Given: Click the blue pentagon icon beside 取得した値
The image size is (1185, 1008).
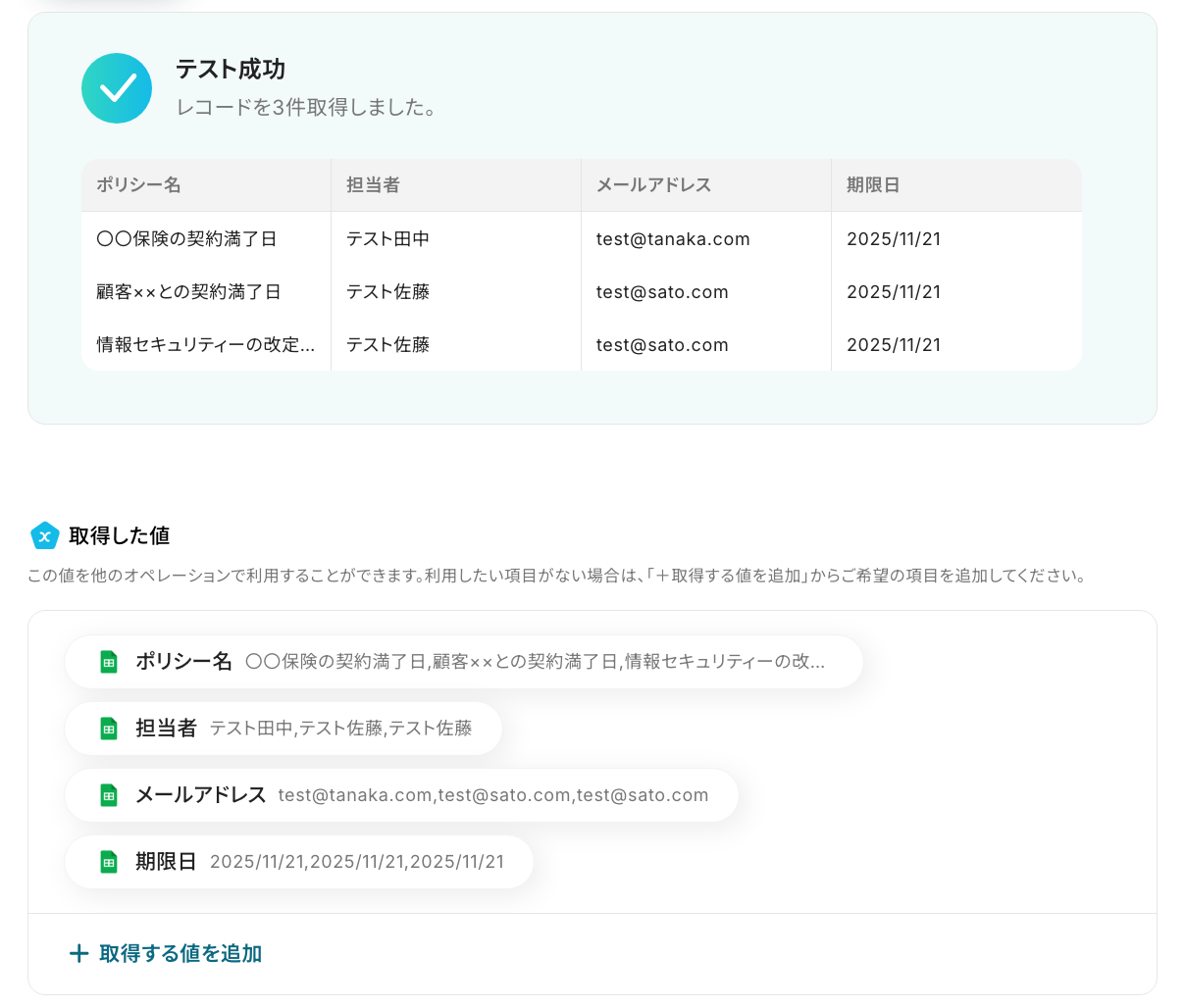Looking at the screenshot, I should click(x=45, y=535).
